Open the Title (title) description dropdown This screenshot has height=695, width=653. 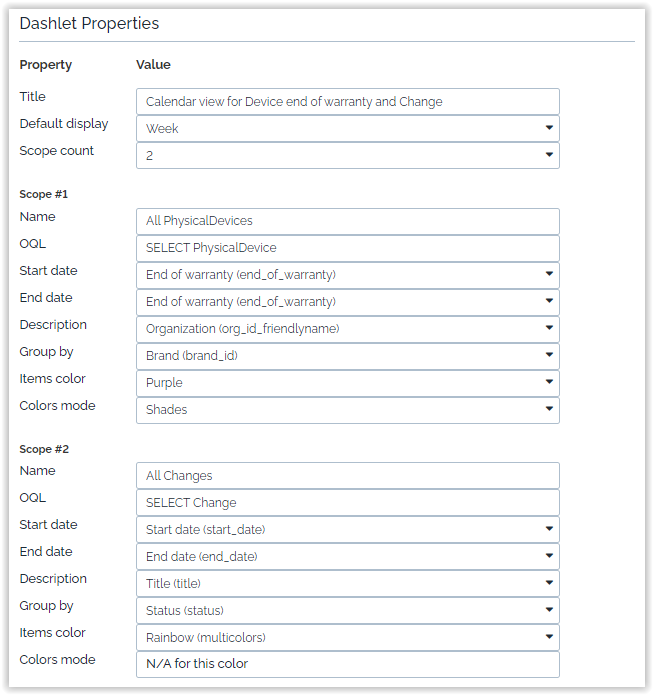pos(347,583)
